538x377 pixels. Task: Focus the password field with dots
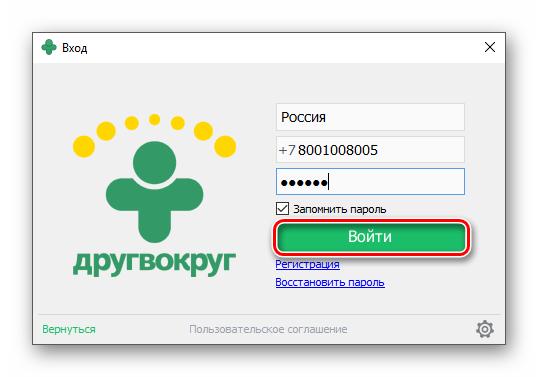click(370, 182)
